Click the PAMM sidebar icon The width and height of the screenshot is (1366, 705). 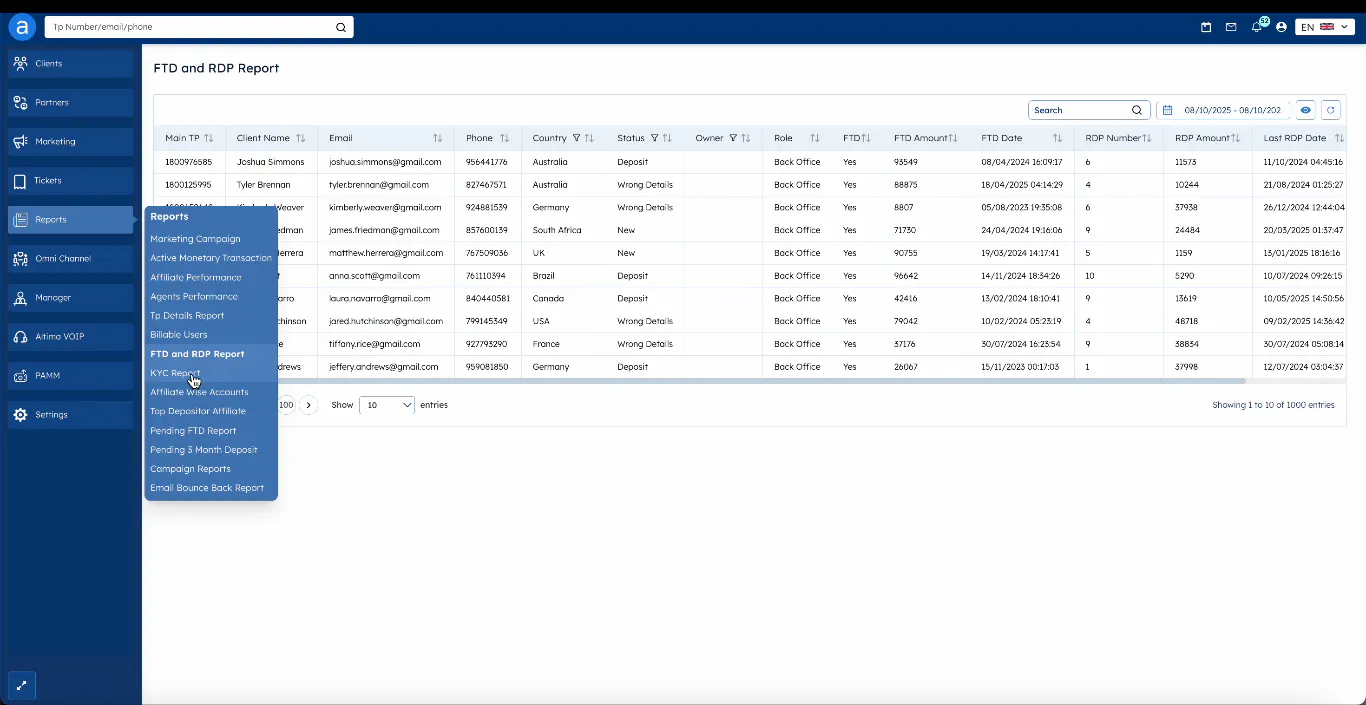pyautogui.click(x=21, y=376)
